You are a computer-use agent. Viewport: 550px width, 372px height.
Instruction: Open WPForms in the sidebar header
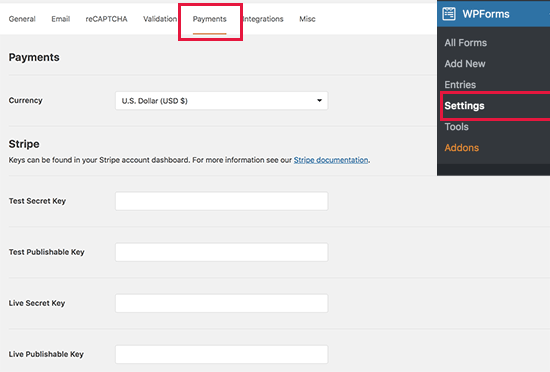pyautogui.click(x=485, y=14)
